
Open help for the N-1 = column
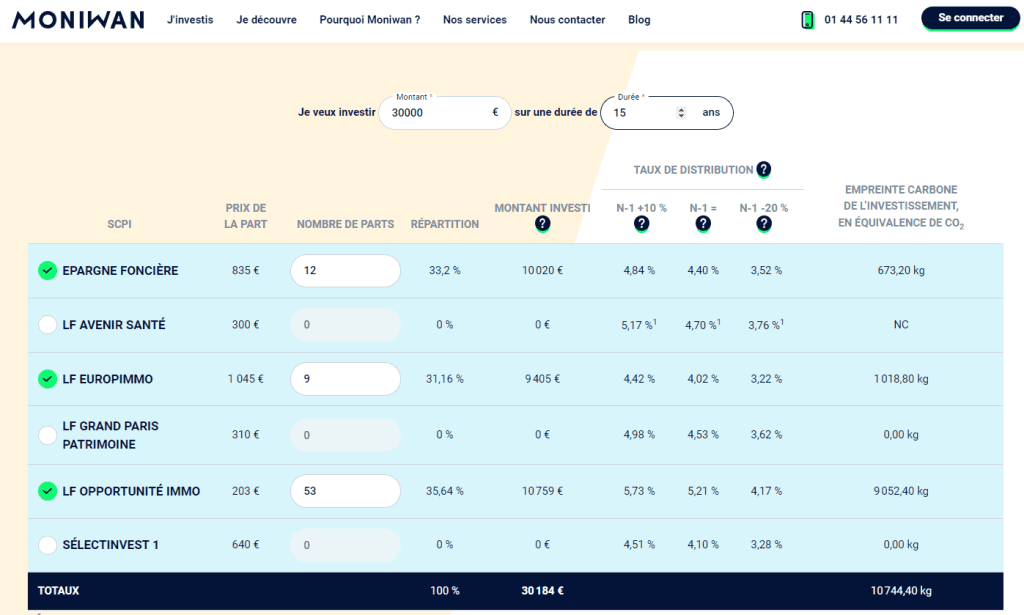tap(703, 224)
